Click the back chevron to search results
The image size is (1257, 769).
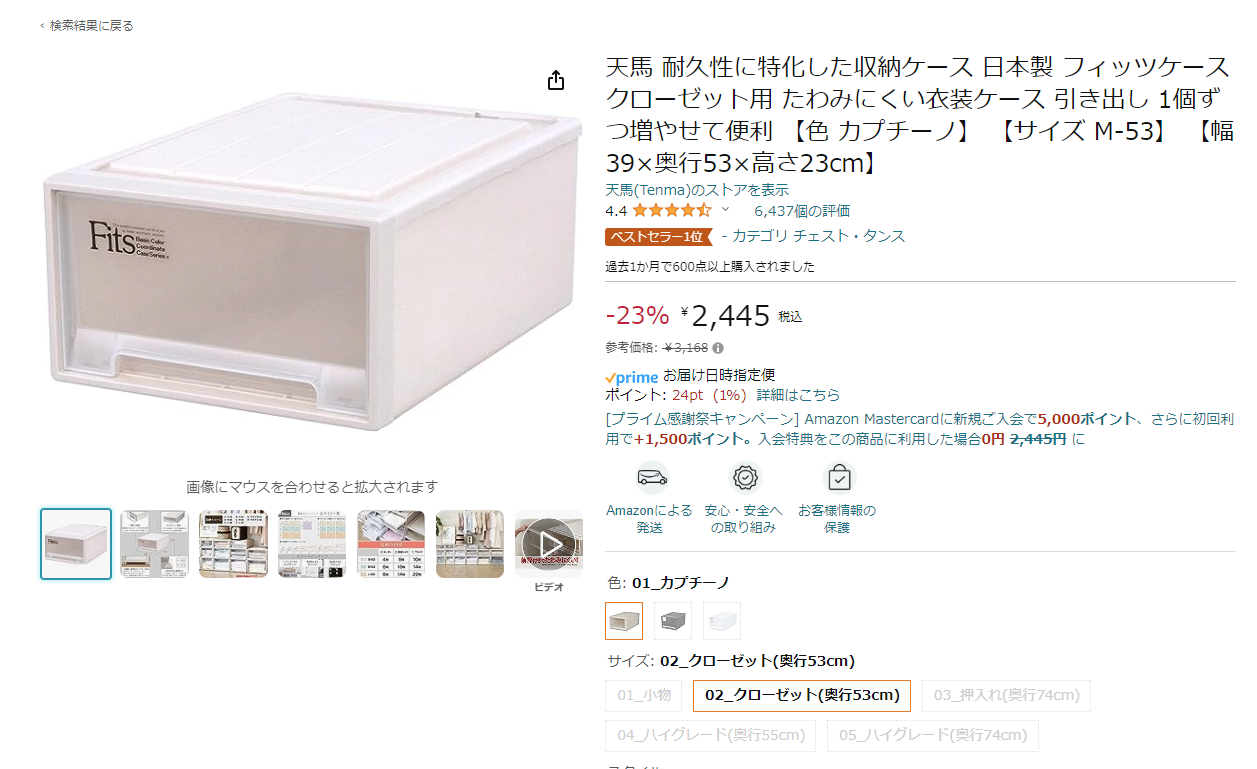coord(42,26)
